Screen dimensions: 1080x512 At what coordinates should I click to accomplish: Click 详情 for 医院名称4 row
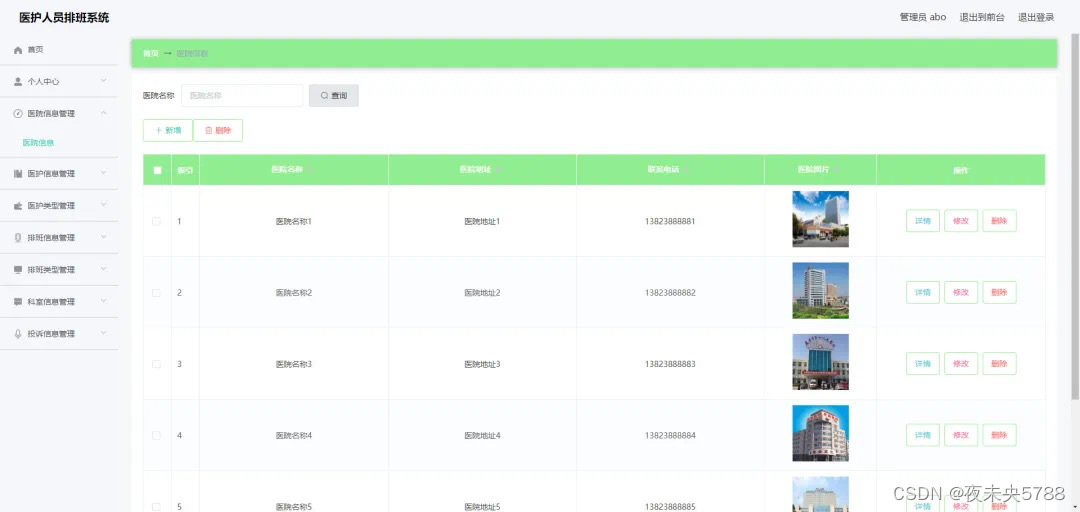(922, 435)
